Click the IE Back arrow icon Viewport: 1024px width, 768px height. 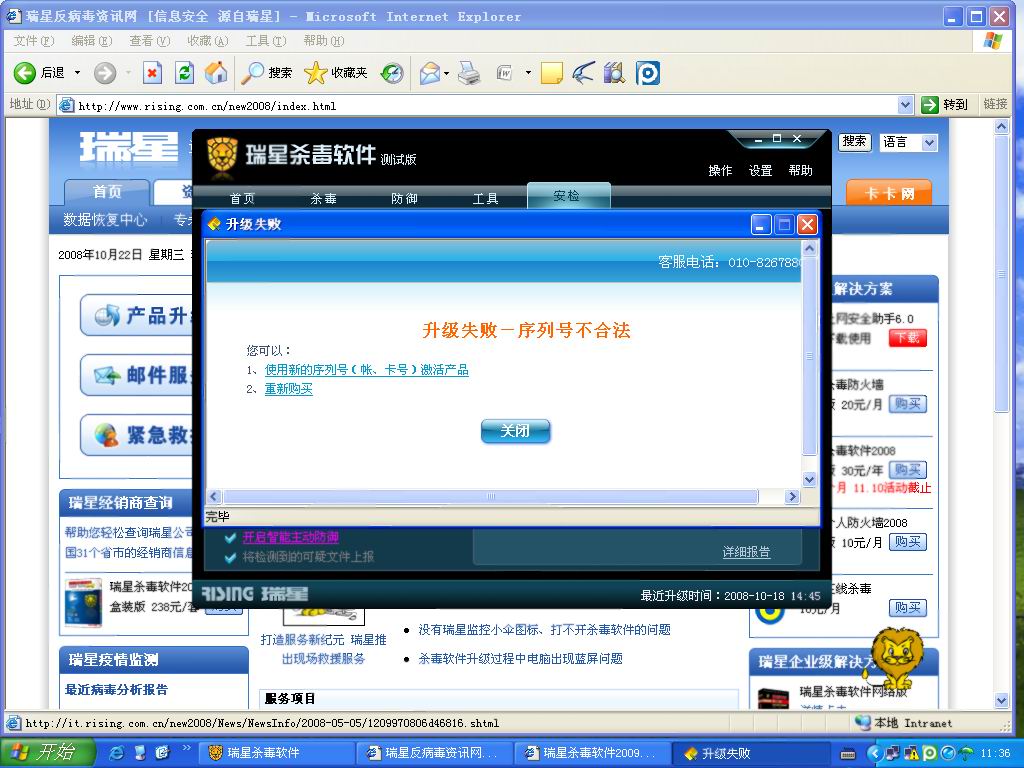pos(25,72)
